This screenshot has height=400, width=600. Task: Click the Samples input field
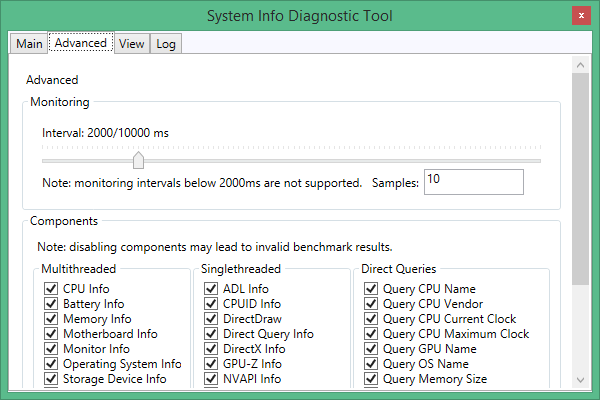473,182
